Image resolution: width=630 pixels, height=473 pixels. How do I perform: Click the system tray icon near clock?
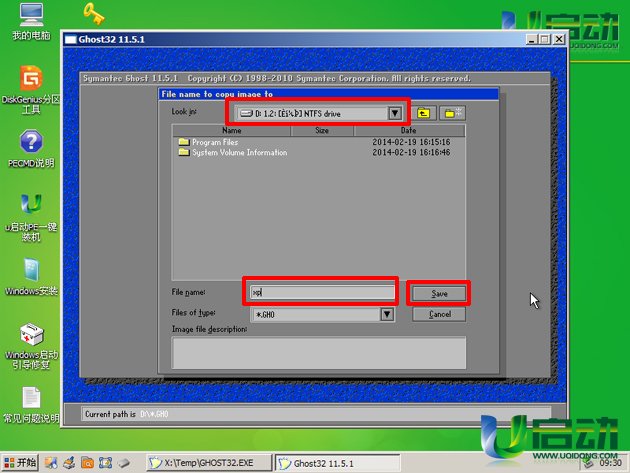[589, 463]
